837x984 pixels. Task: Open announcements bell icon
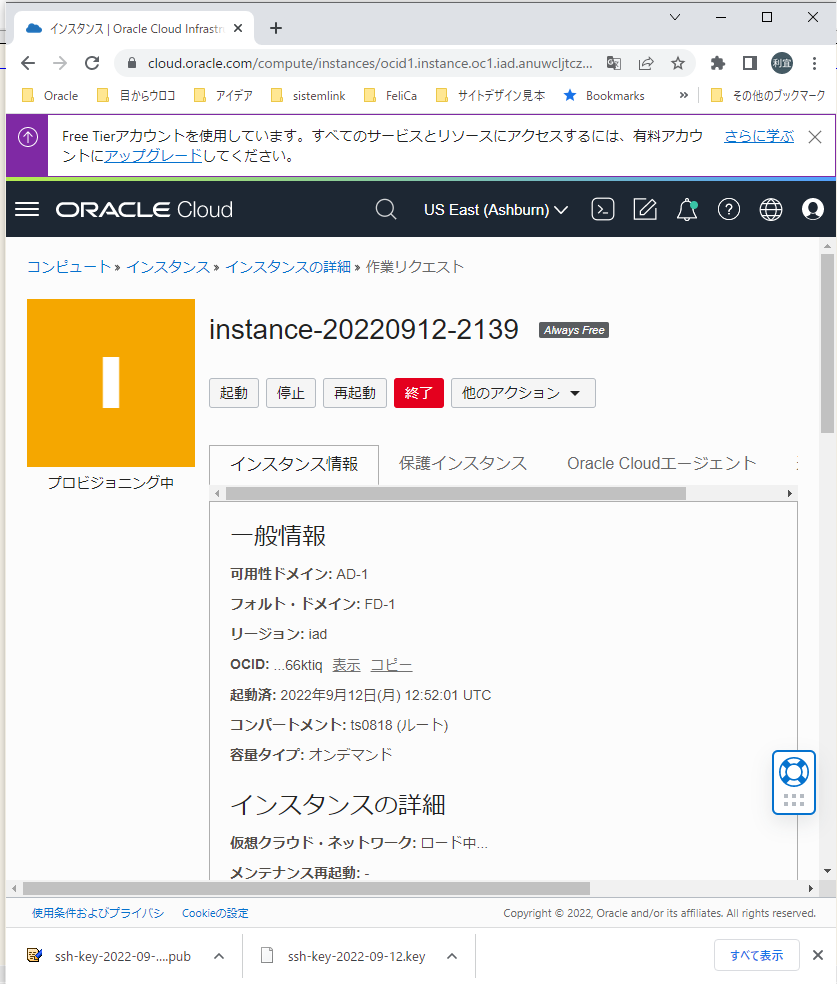point(687,210)
